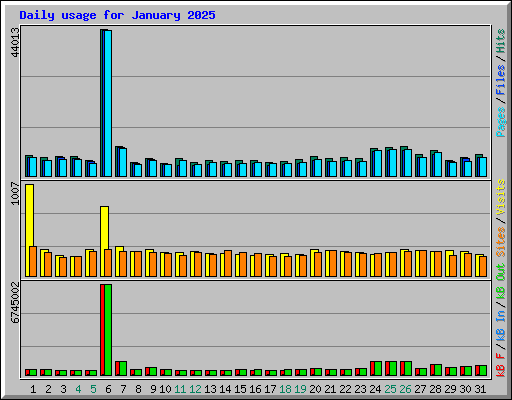
Task: Click day label 22 on x-axis
Action: [x=345, y=389]
